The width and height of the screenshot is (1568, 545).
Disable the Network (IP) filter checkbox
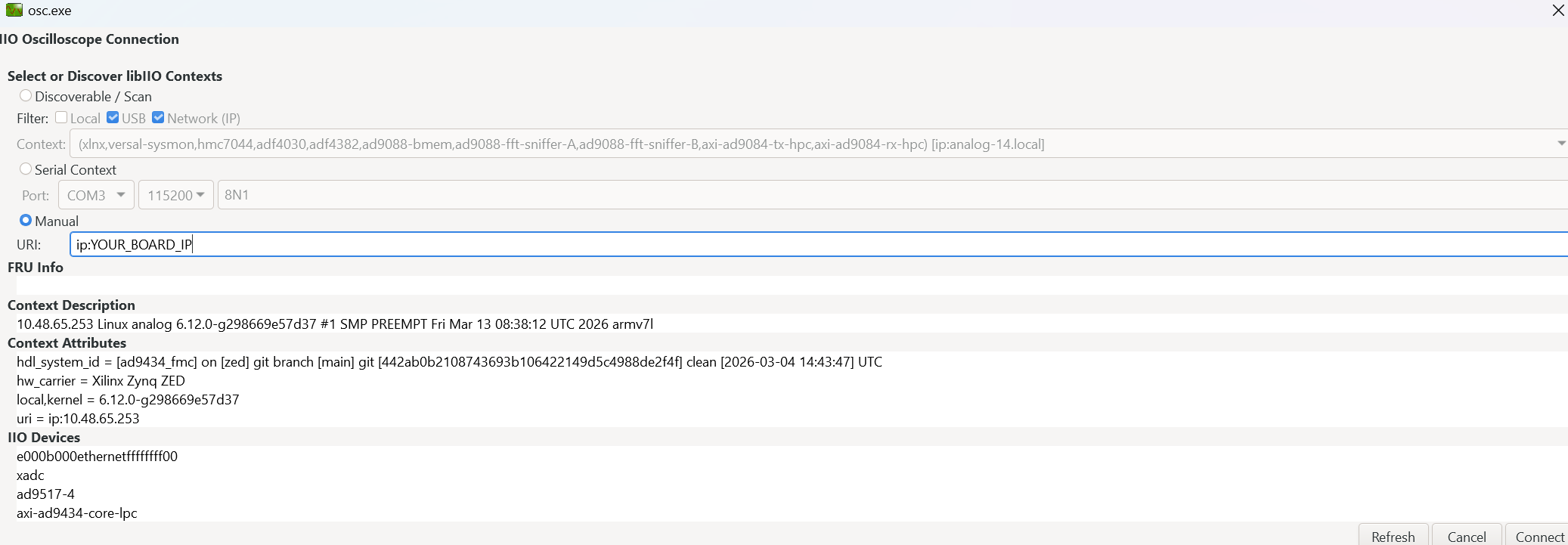pyautogui.click(x=158, y=117)
